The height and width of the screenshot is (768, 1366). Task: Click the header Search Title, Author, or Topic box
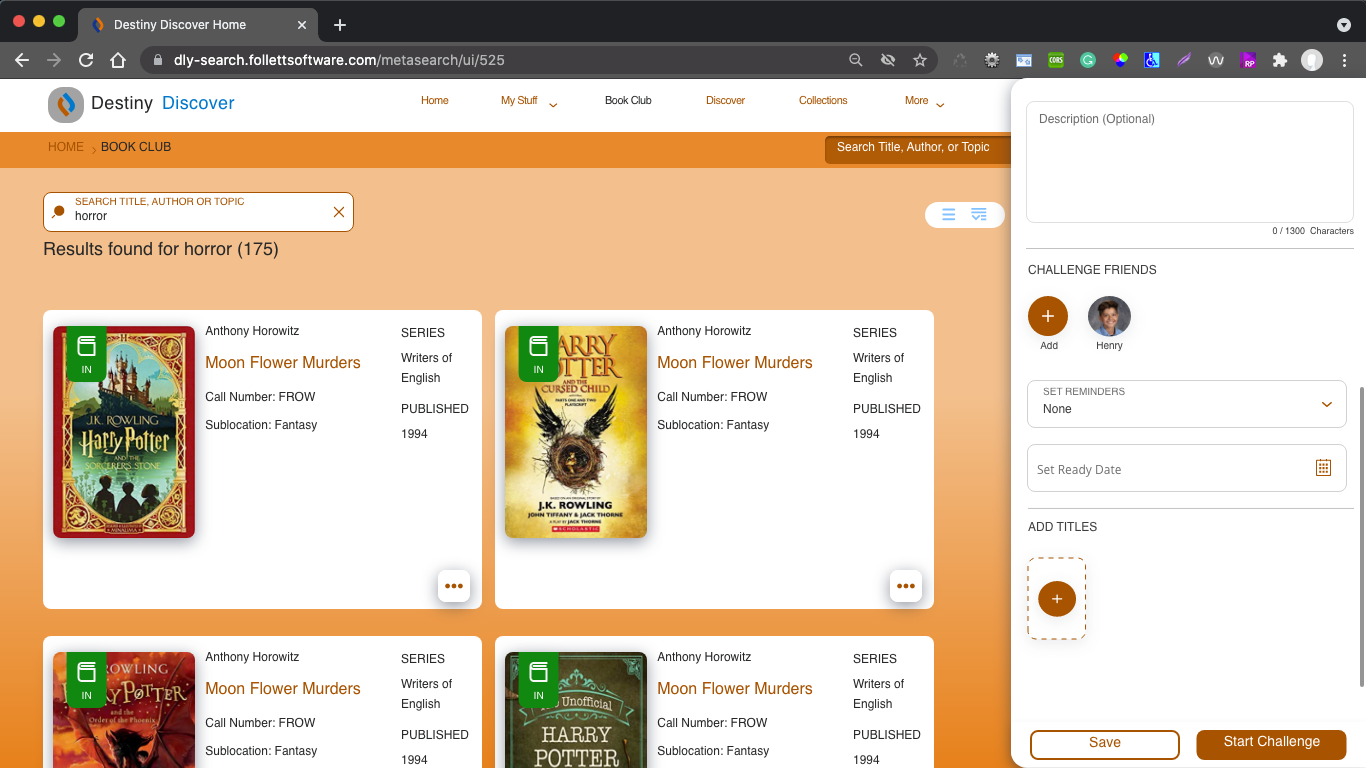tap(917, 149)
